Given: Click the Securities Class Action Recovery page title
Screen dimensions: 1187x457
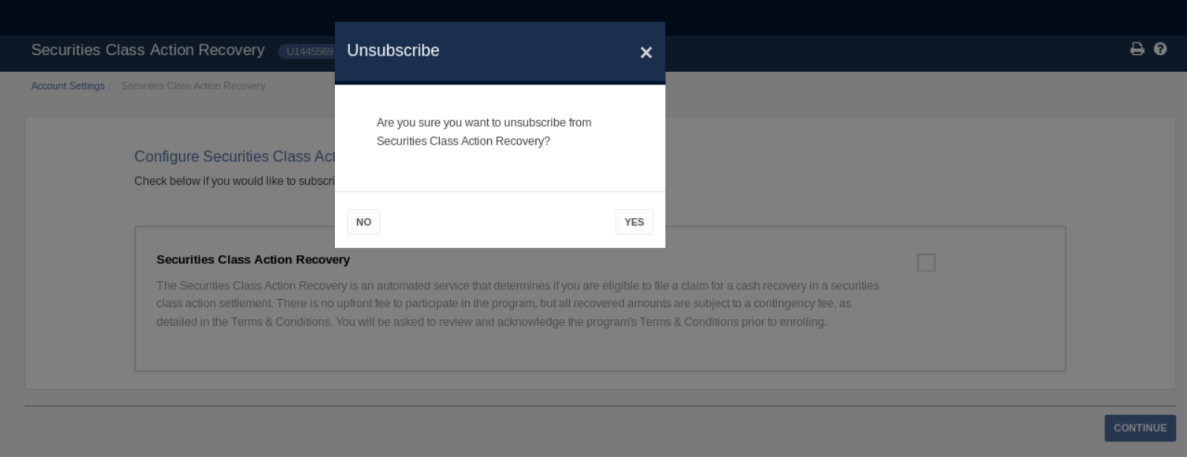Looking at the screenshot, I should pos(148,50).
